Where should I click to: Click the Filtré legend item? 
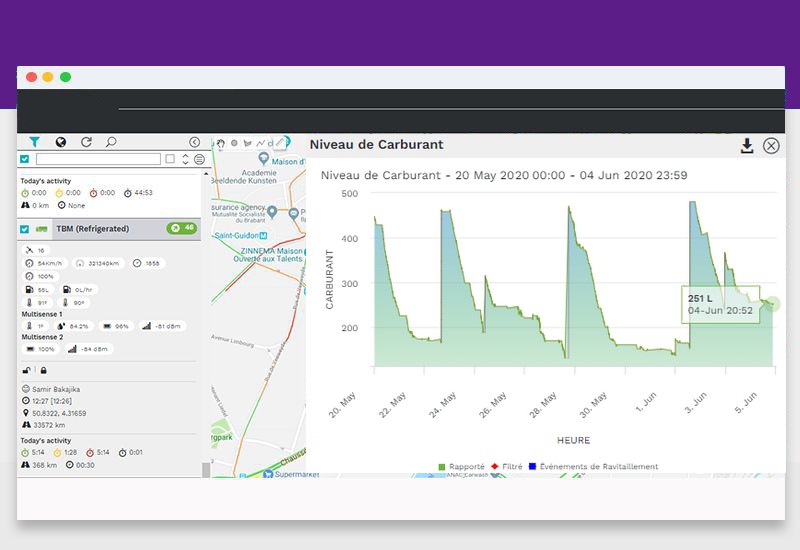point(507,466)
